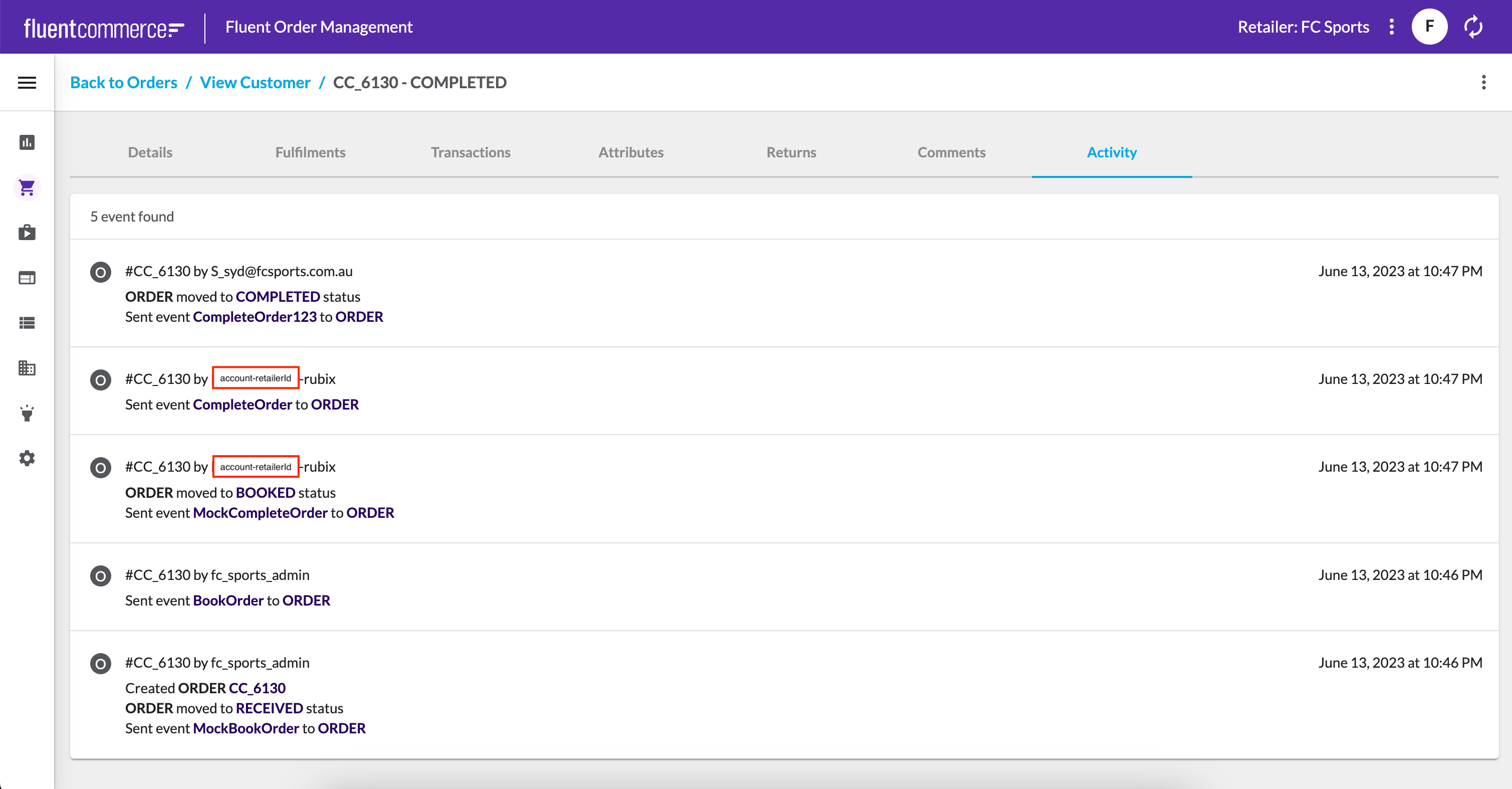Click Back to Orders breadcrumb link
The width and height of the screenshot is (1512, 789).
[124, 81]
